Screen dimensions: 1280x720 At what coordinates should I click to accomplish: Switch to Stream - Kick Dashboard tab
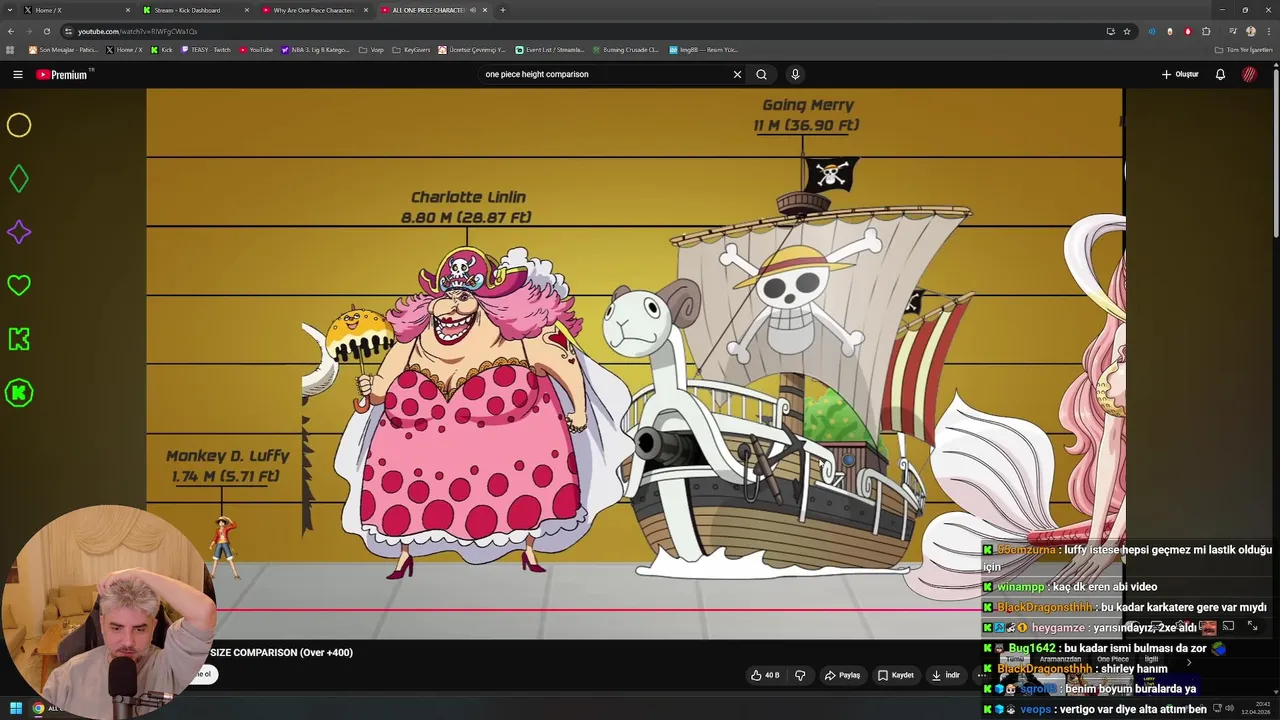pos(195,10)
